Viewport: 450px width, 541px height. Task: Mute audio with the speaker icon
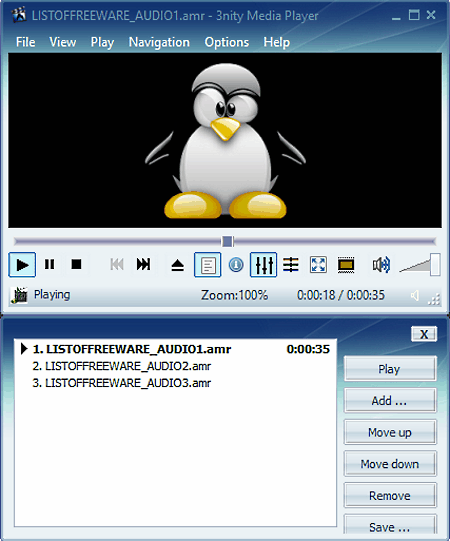[x=381, y=265]
